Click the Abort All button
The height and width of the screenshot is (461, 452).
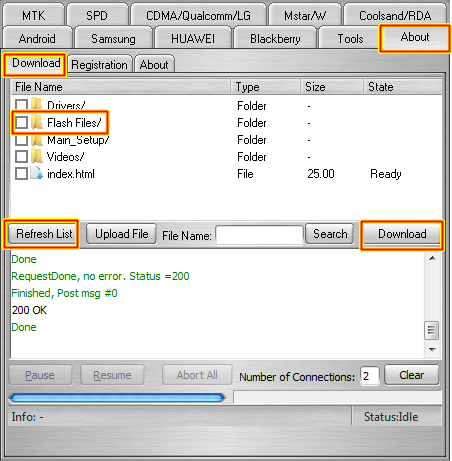pyautogui.click(x=197, y=375)
